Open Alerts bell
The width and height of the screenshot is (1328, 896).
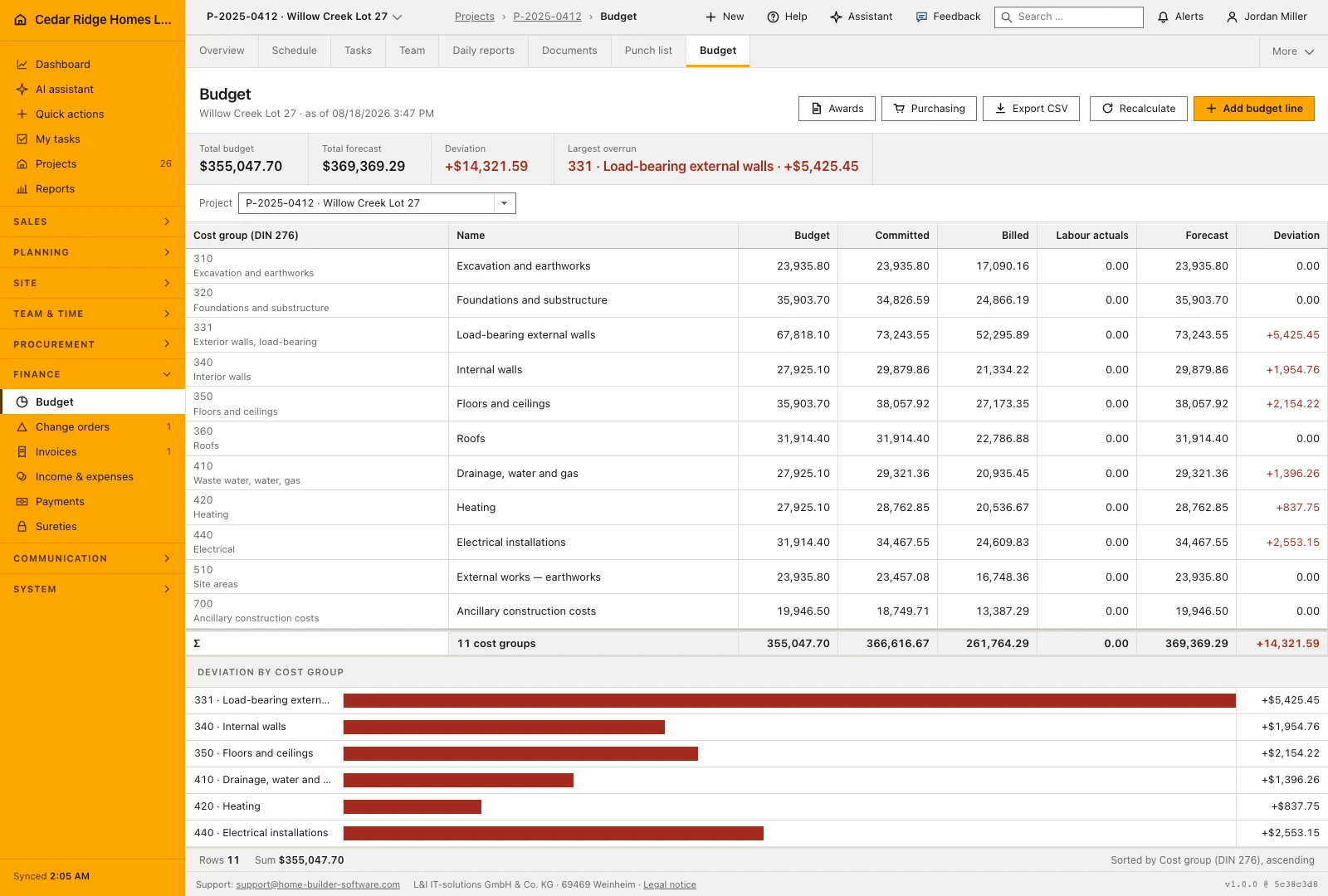pyautogui.click(x=1180, y=17)
